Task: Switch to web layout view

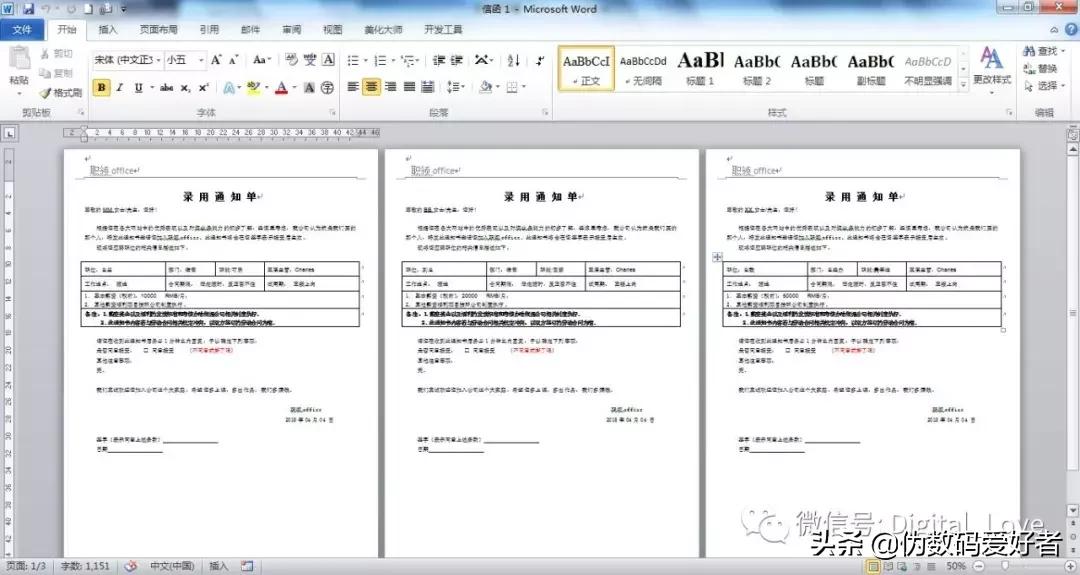Action: pos(902,566)
